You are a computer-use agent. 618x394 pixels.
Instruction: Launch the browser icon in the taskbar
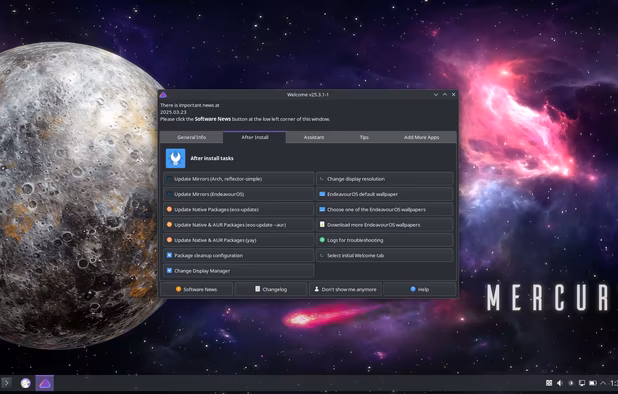point(26,383)
